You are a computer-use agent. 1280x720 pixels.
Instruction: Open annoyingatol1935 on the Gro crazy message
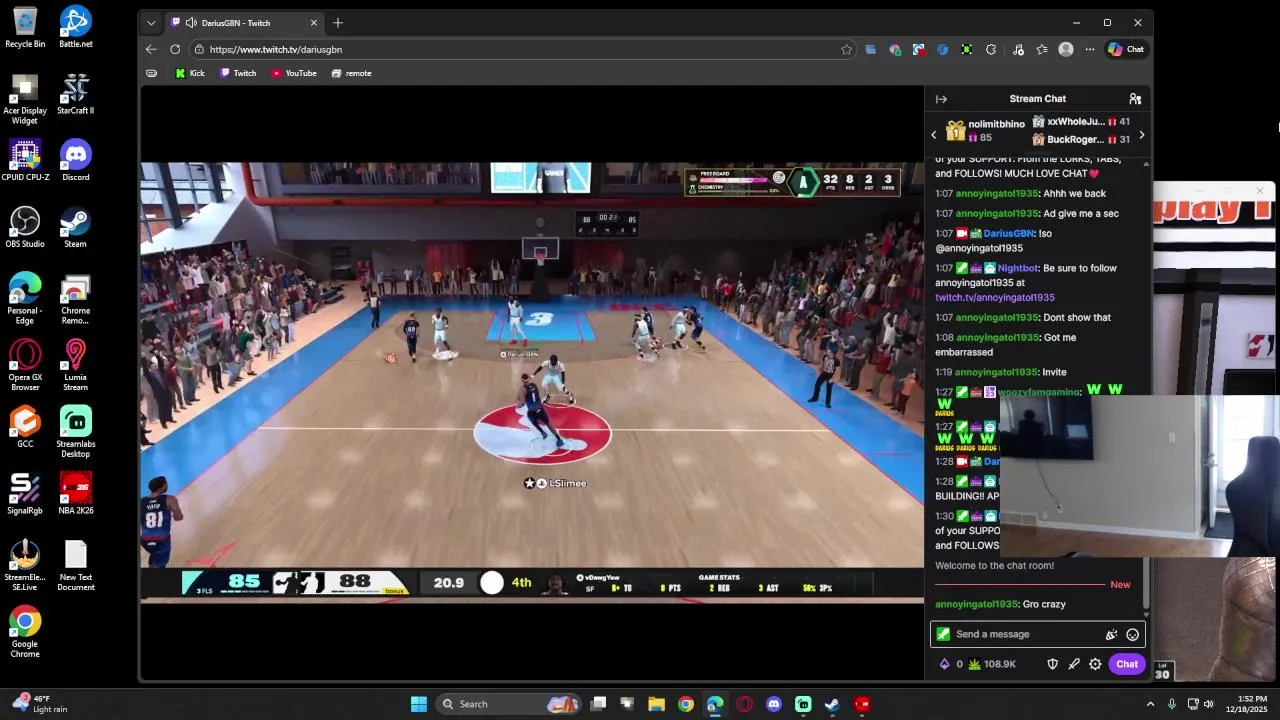coord(977,604)
